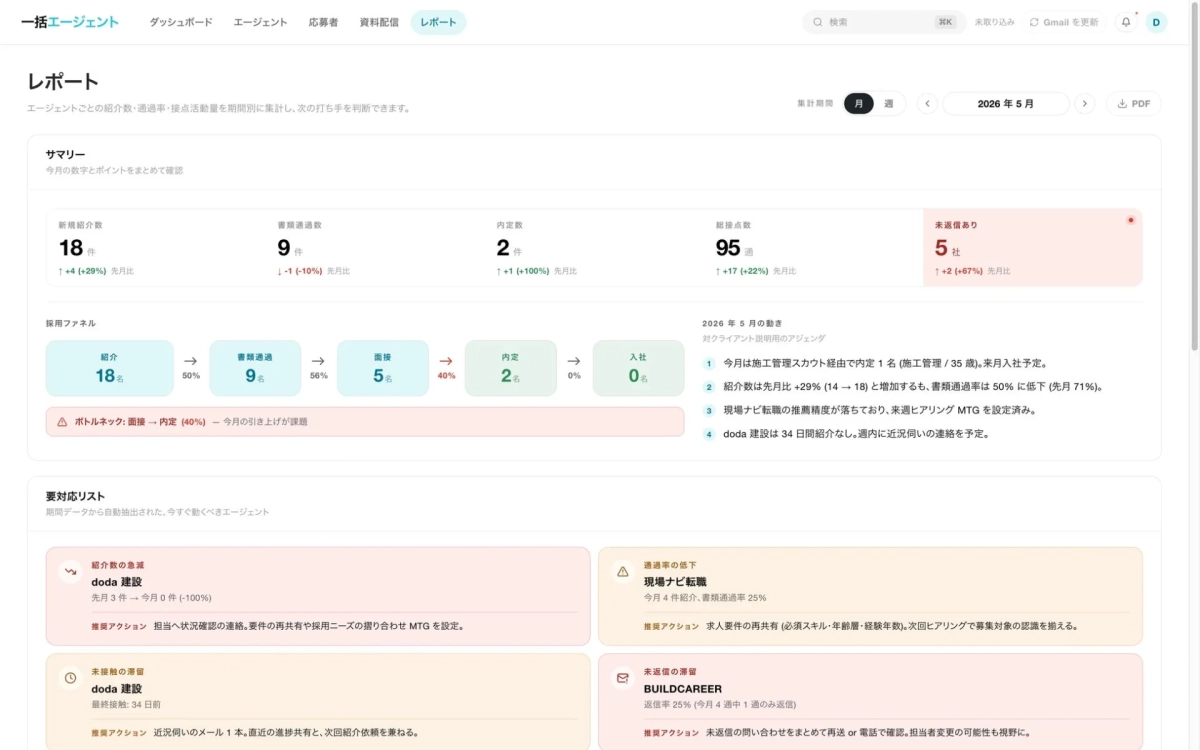Open the user avatar D menu
The image size is (1200, 750).
point(1156,22)
